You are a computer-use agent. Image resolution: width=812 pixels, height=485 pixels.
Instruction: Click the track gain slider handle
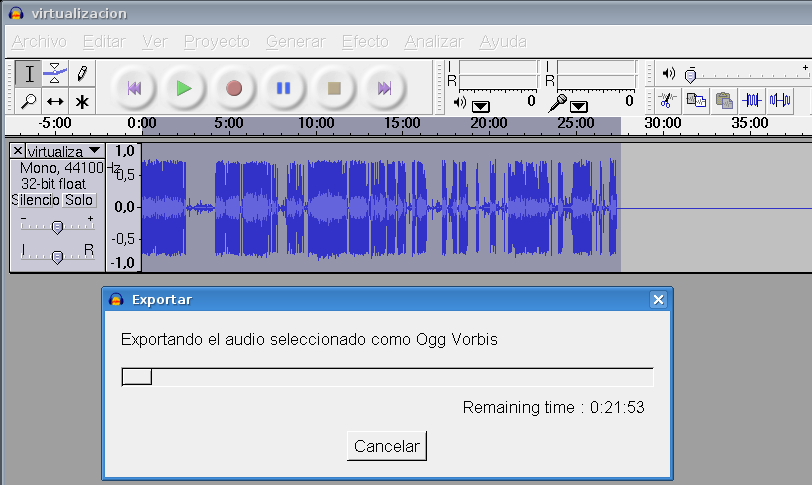(x=57, y=227)
